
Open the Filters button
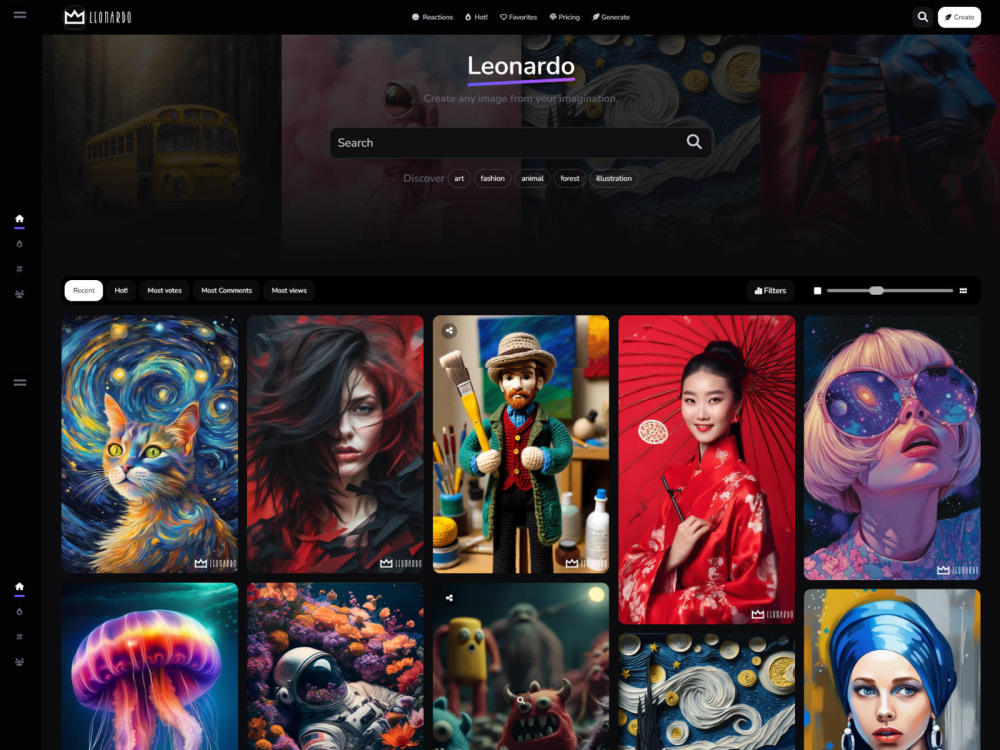770,291
